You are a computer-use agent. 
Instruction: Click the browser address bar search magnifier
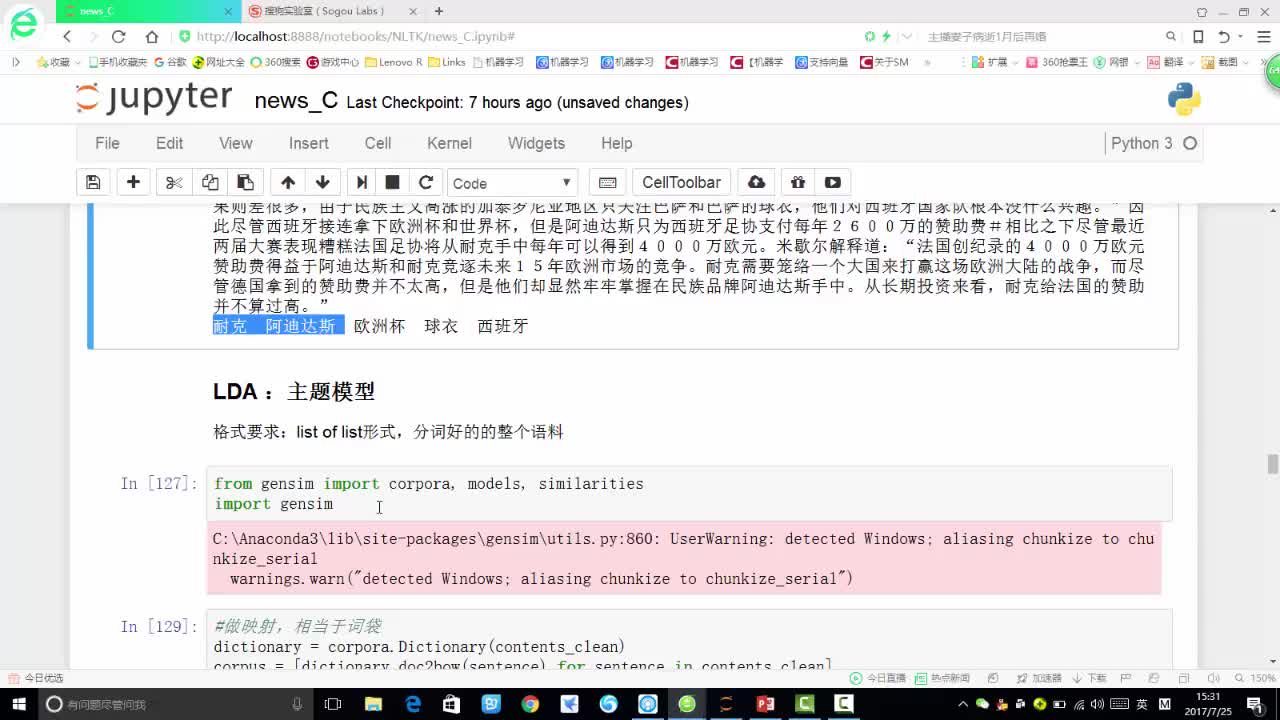(1170, 36)
